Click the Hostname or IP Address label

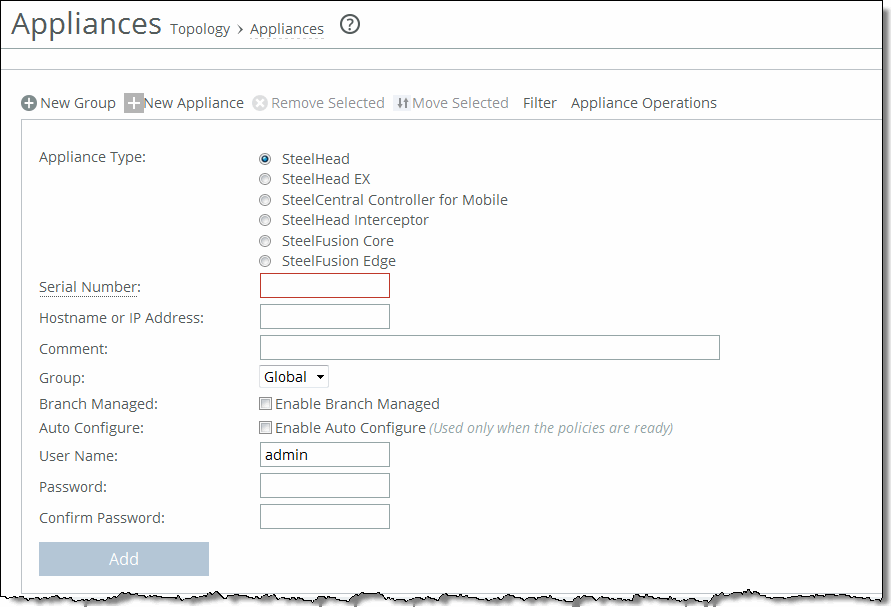(122, 318)
